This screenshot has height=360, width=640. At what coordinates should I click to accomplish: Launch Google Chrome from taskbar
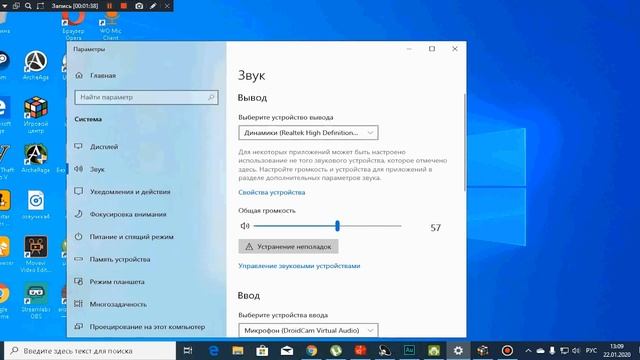[x=311, y=351]
